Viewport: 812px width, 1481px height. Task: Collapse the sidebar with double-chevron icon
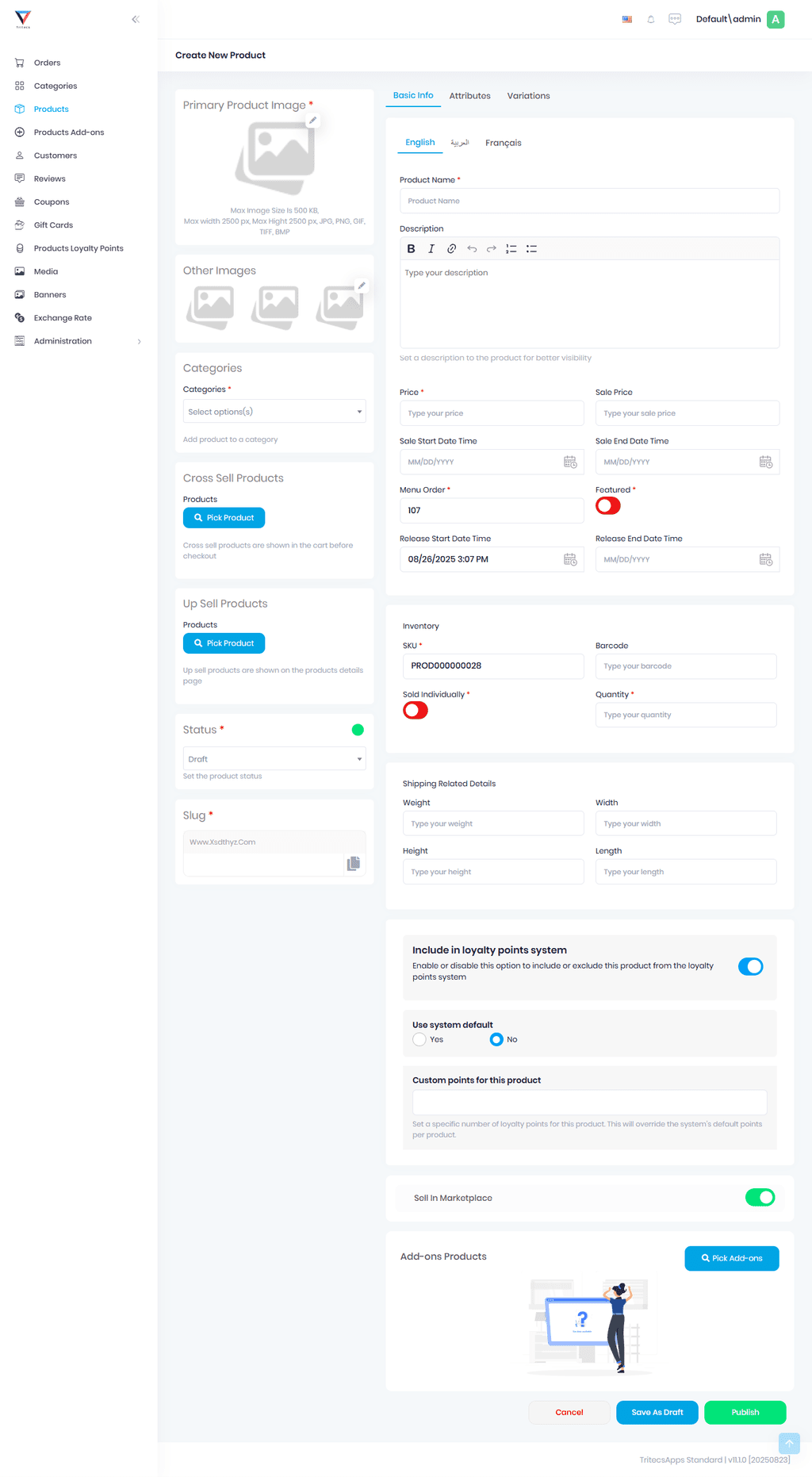click(136, 20)
